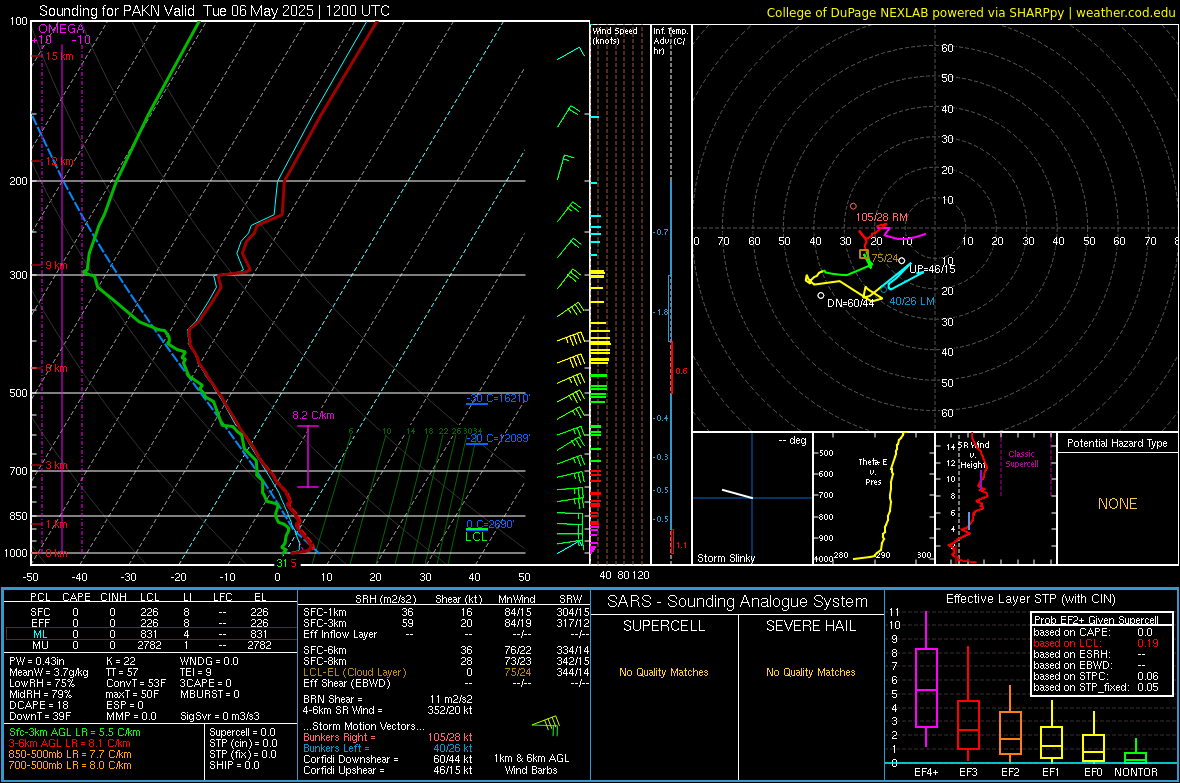Click the SARS Sounding Analogue System title
This screenshot has width=1180, height=783.
738,602
